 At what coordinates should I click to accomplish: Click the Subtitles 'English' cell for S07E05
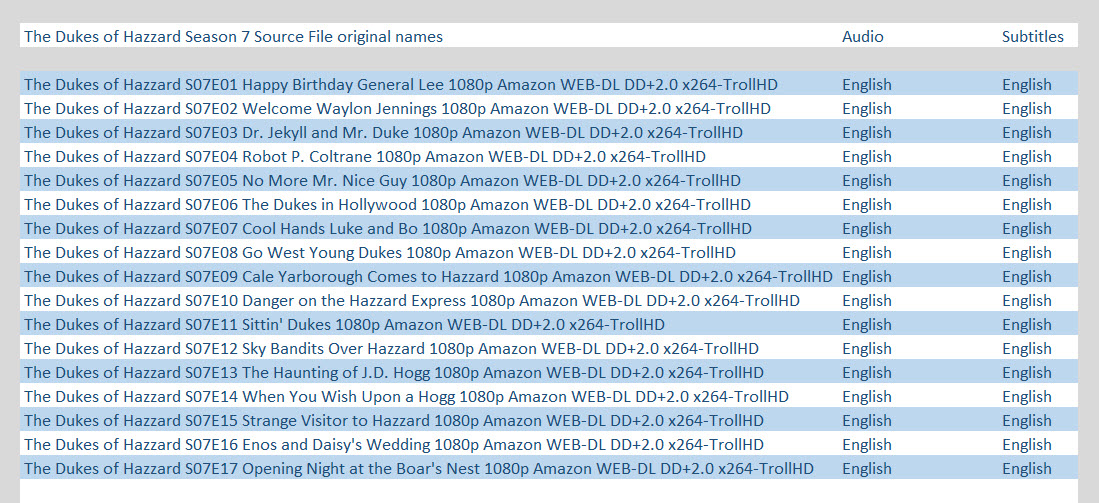1027,181
